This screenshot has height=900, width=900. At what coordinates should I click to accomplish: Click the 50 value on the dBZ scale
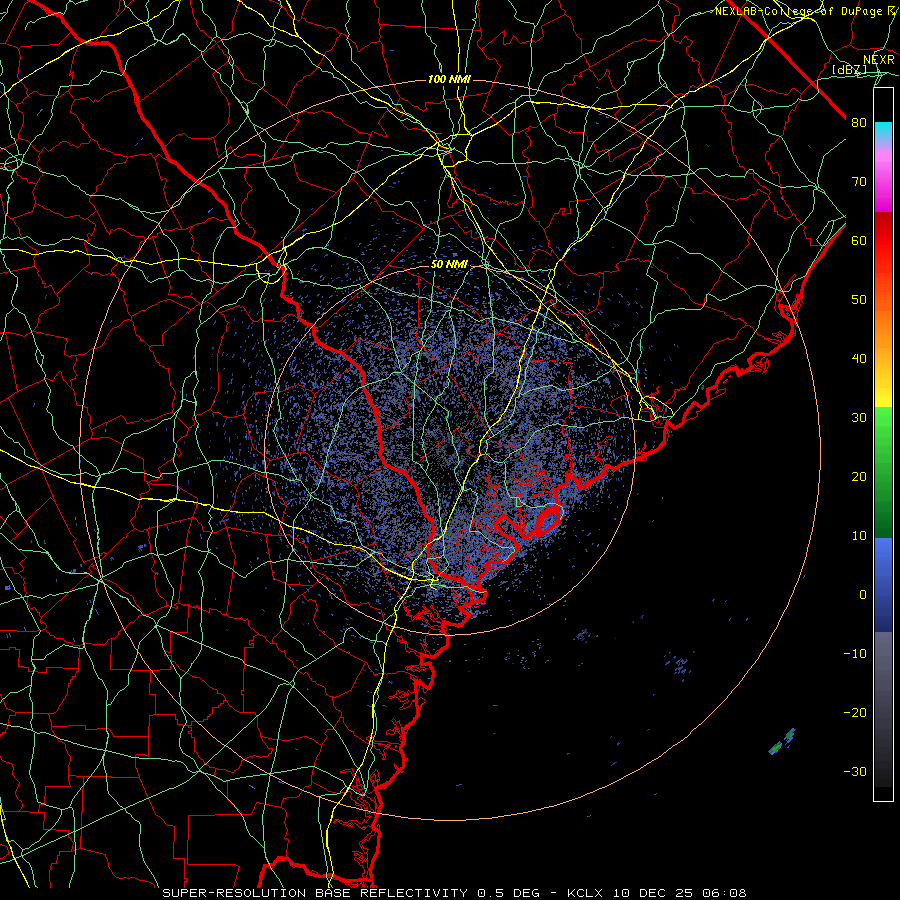(x=859, y=300)
